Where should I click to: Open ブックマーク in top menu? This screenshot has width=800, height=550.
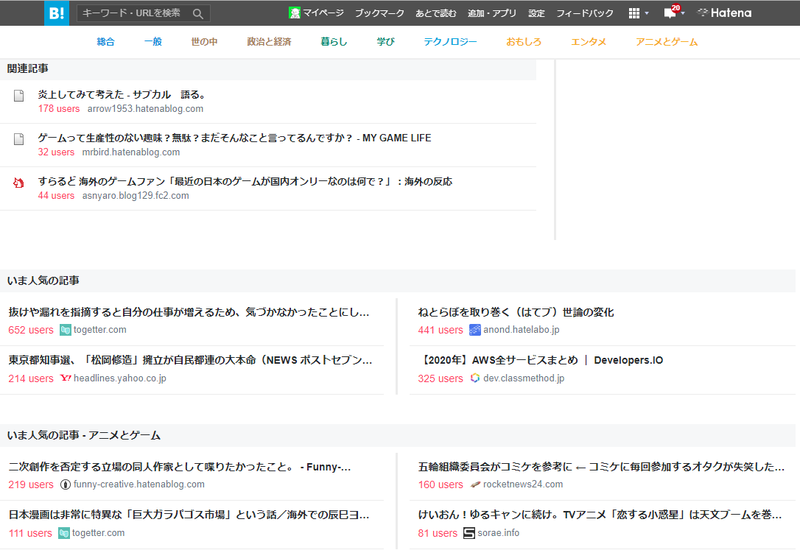coord(379,13)
